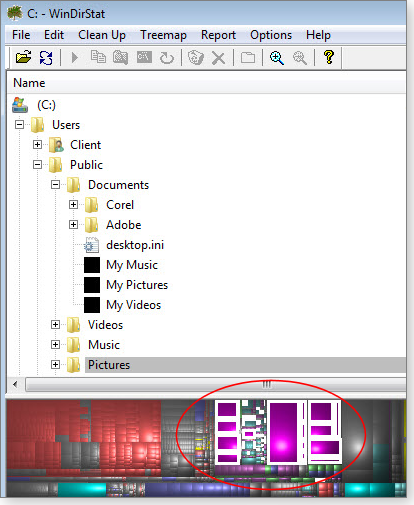
Task: Collapse the Documents folder
Action: tap(56, 185)
